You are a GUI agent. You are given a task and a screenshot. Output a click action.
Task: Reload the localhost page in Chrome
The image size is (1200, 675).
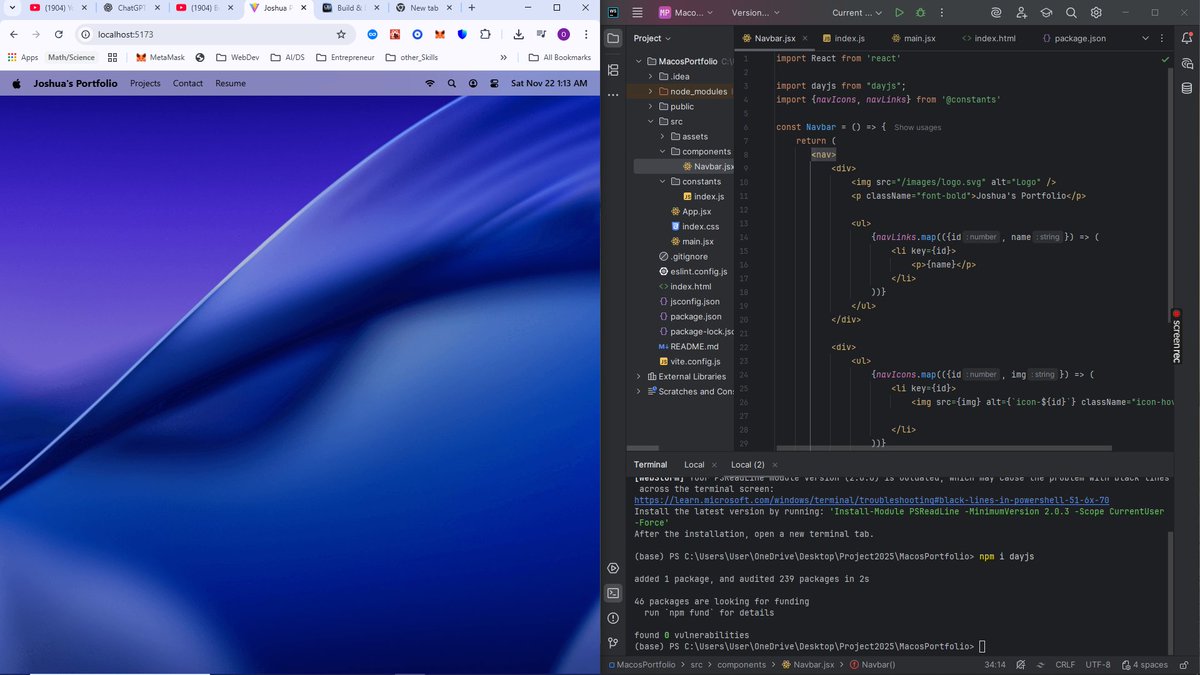click(x=59, y=34)
